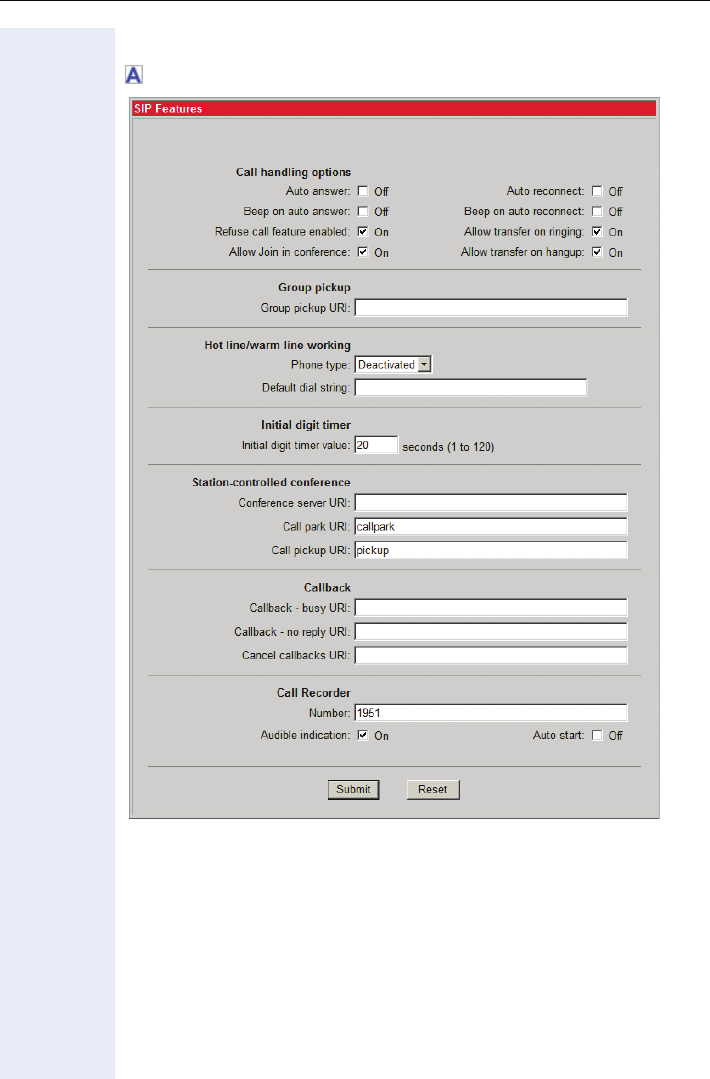The width and height of the screenshot is (710, 1079).
Task: Edit the Call Recorder Number field
Action: [x=491, y=713]
